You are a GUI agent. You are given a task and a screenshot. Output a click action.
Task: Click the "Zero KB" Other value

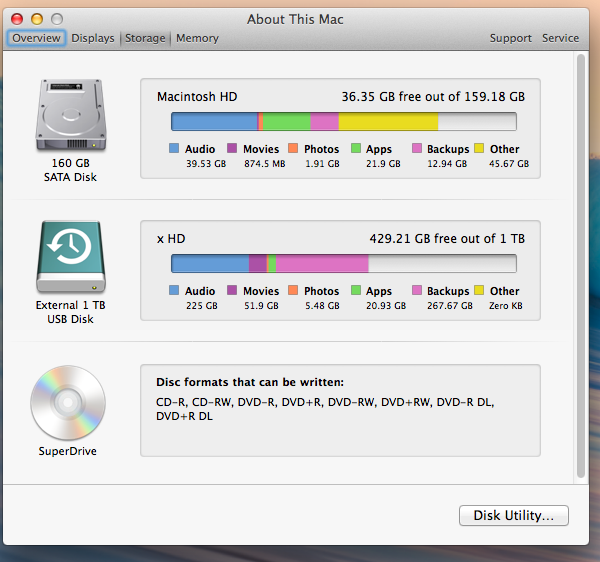tap(505, 306)
